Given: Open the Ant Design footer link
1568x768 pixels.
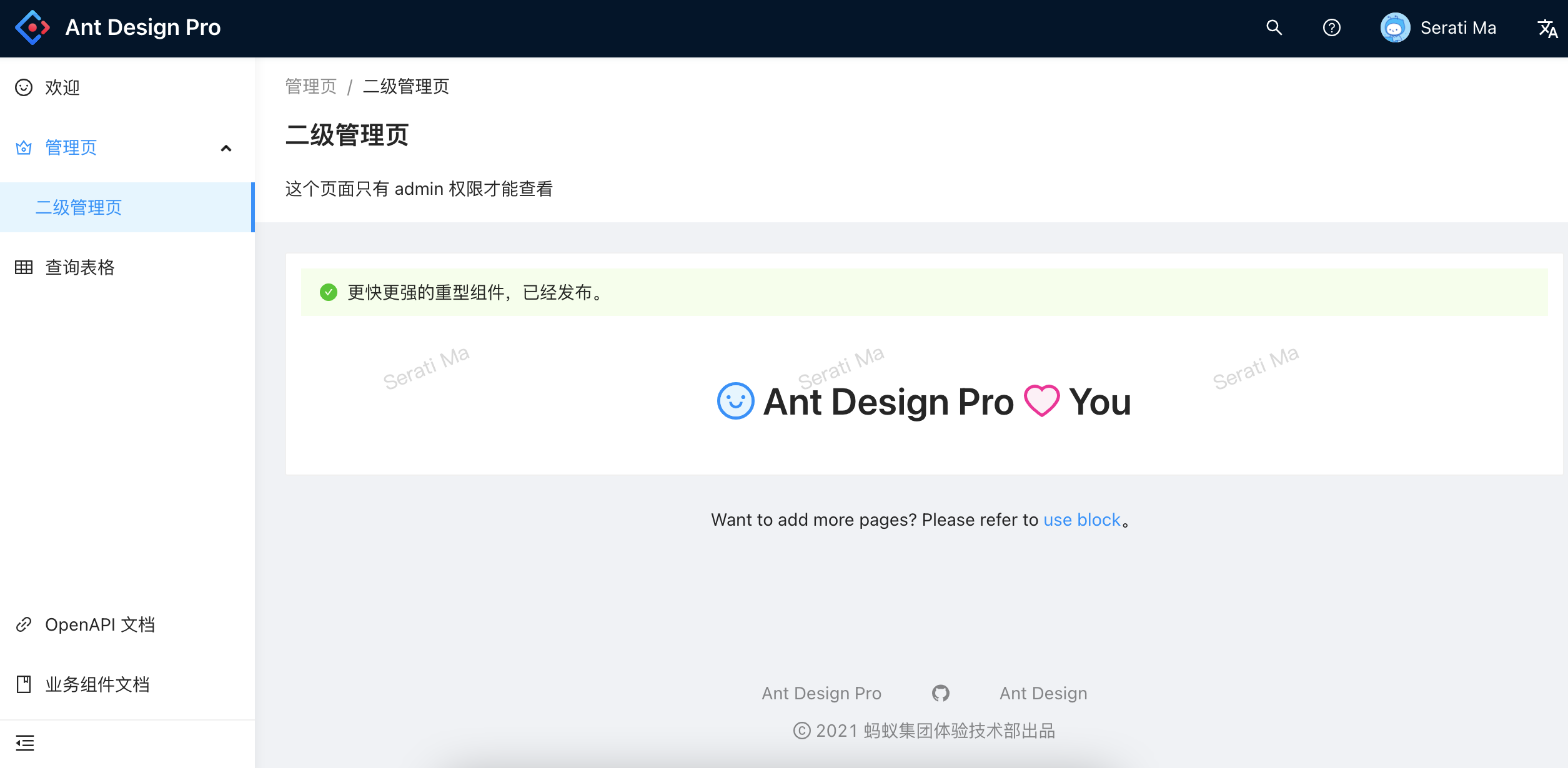Looking at the screenshot, I should coord(1043,693).
